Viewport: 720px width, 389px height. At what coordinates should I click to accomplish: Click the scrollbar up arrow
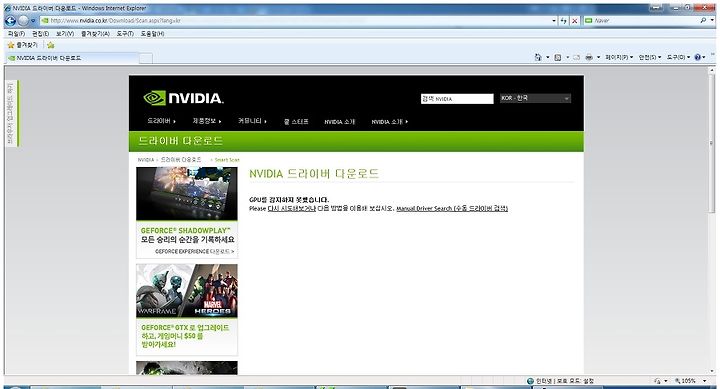[712, 70]
